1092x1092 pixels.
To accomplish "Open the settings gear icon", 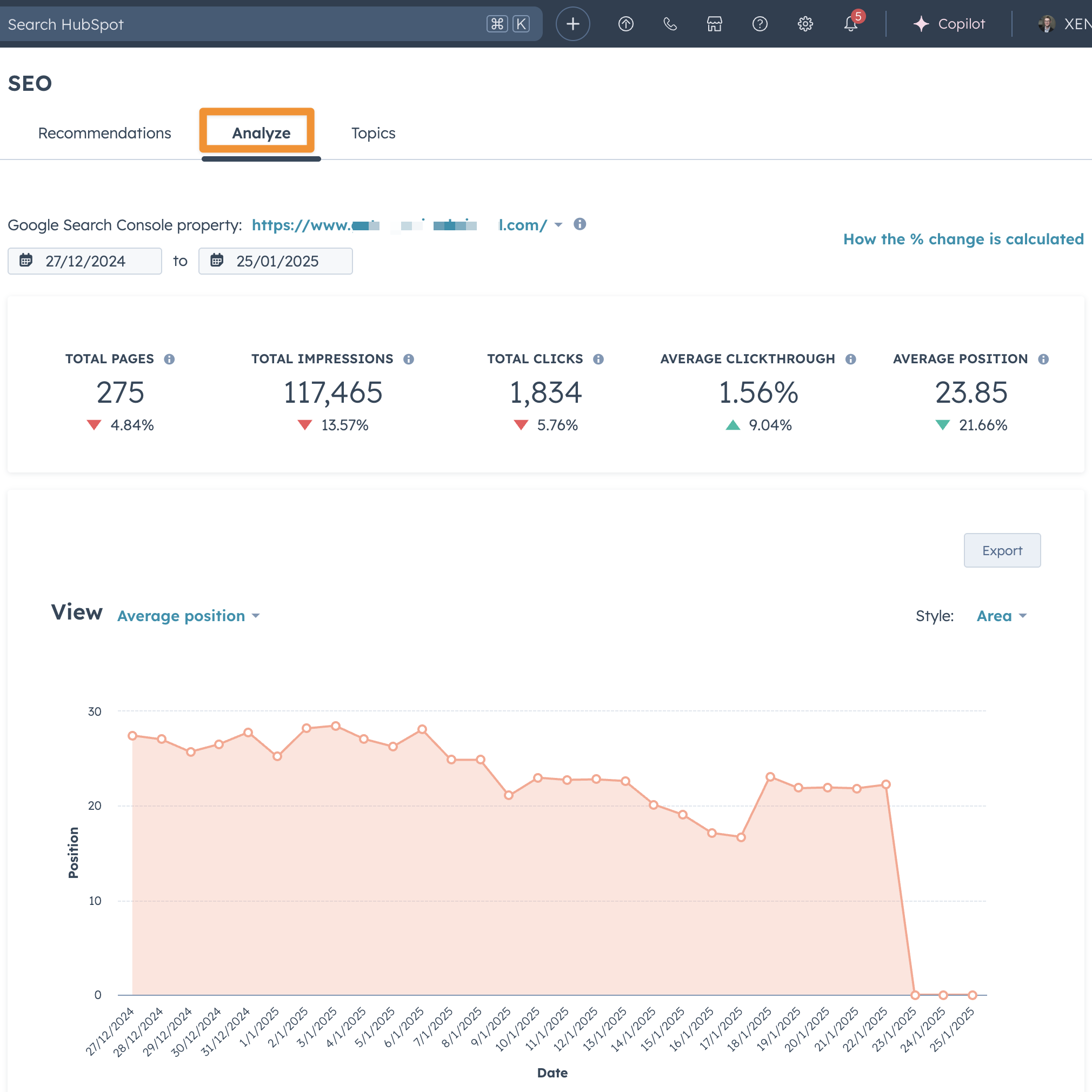I will [x=805, y=24].
